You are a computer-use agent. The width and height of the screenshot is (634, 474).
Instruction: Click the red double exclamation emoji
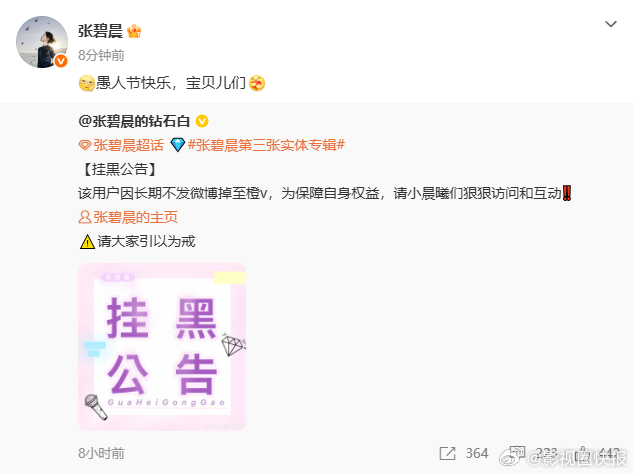[x=567, y=193]
